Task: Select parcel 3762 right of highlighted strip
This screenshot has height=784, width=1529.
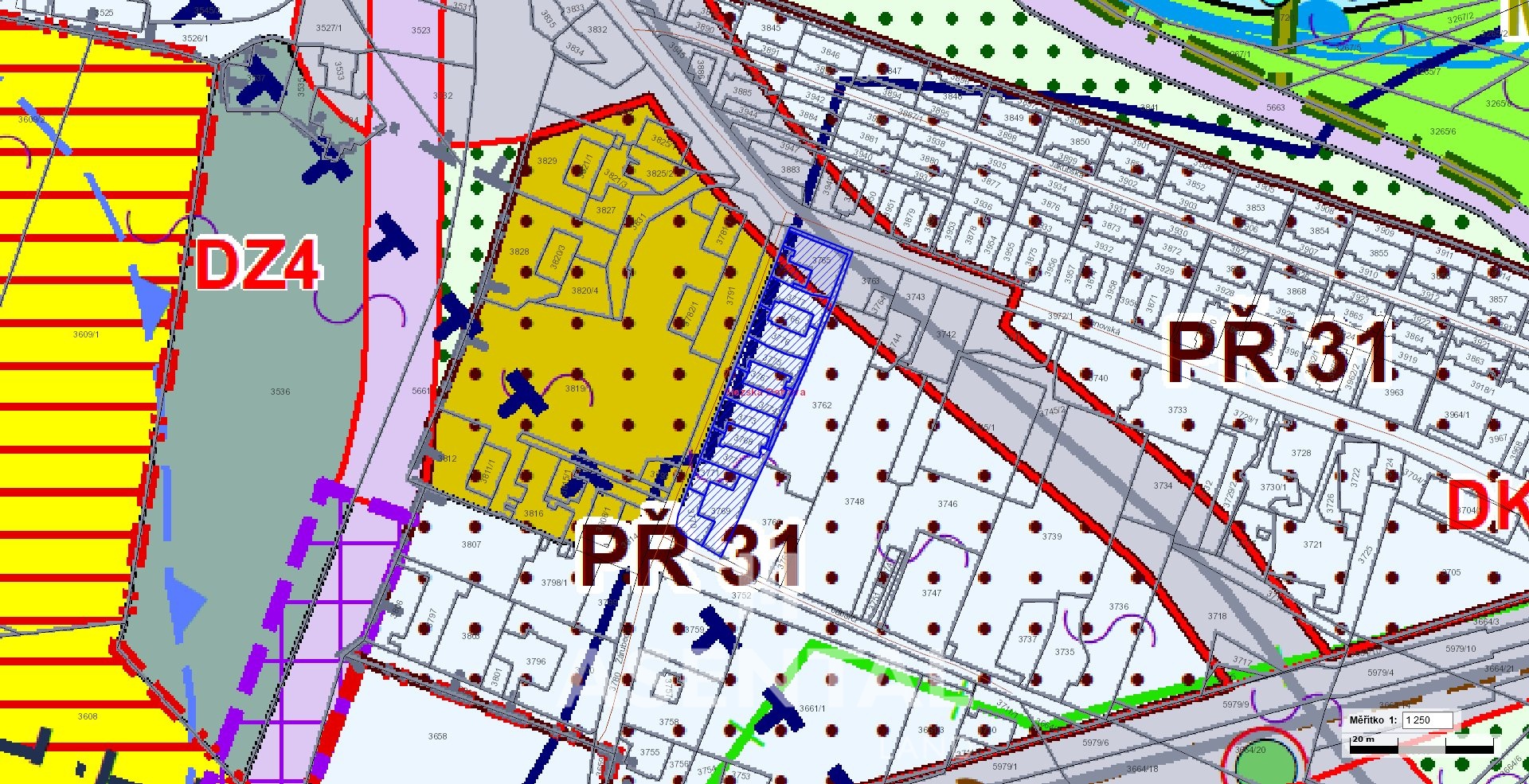Action: [x=822, y=405]
